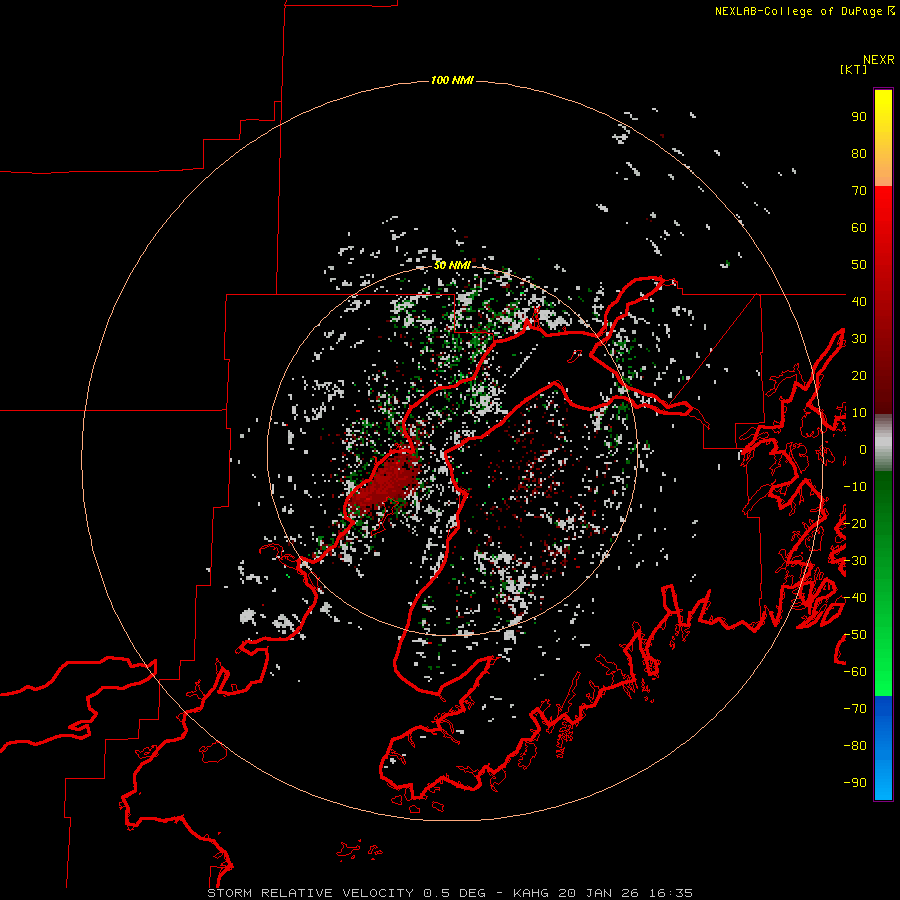Click the '-40' value on the velocity scale
The width and height of the screenshot is (900, 900).
coord(855,598)
